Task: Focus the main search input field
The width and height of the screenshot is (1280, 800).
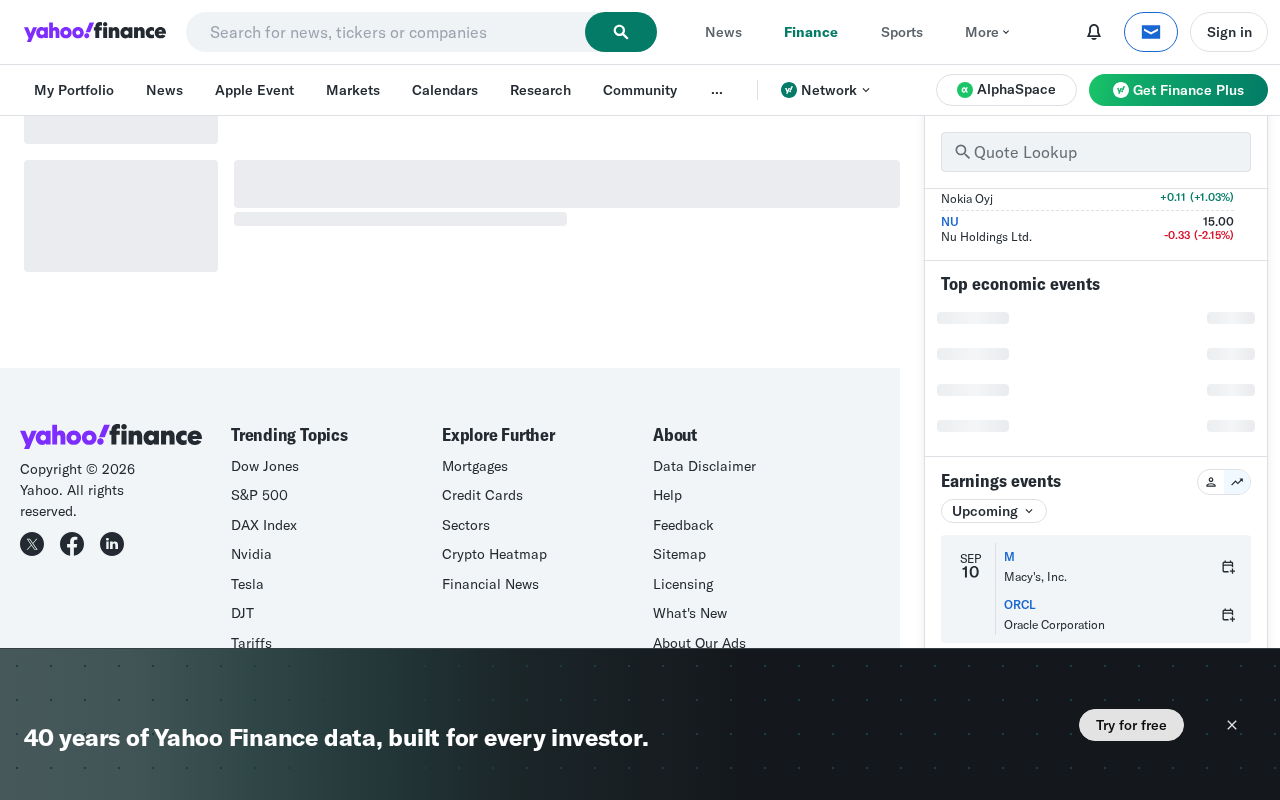Action: [386, 32]
